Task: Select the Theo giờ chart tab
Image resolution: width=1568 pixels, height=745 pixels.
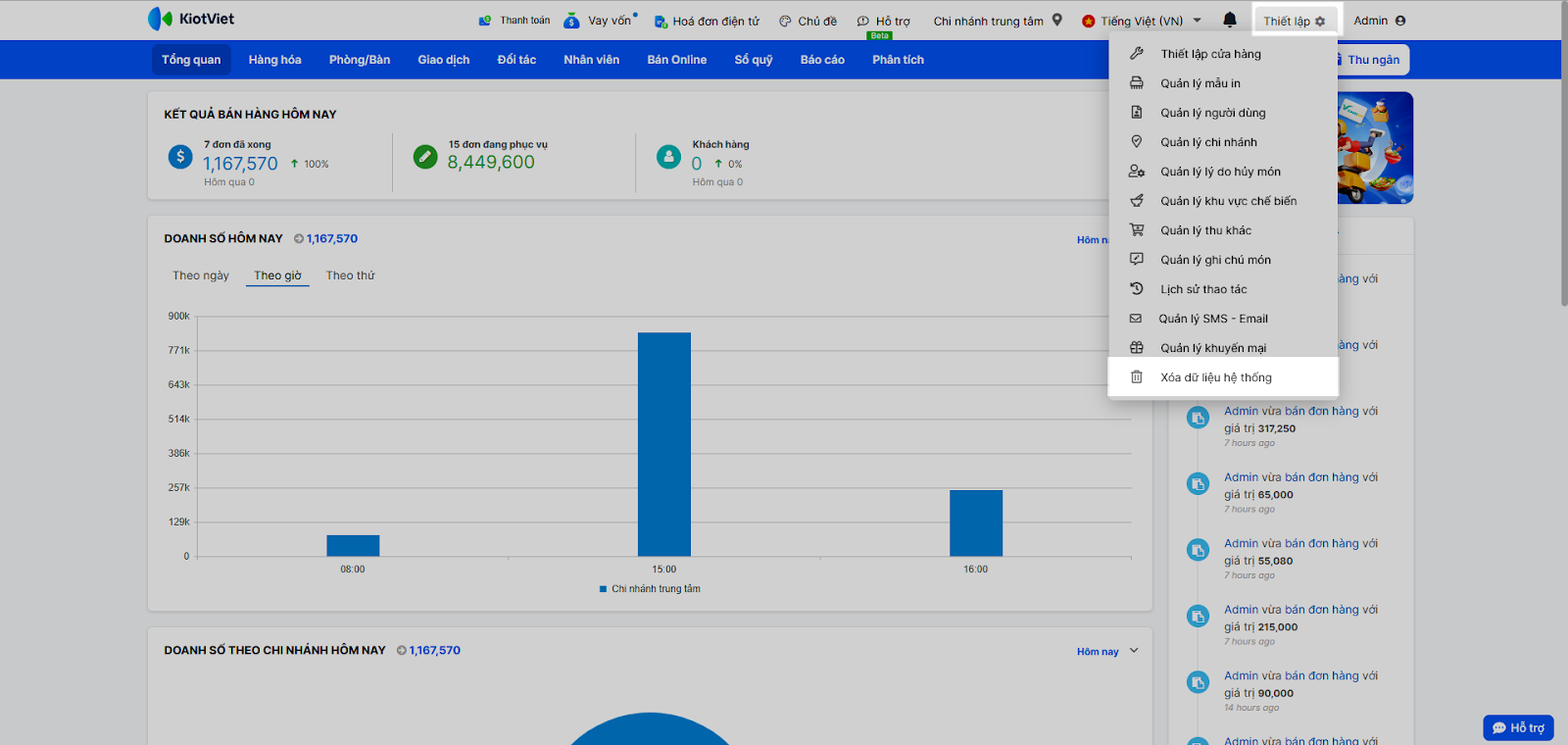Action: (x=277, y=275)
